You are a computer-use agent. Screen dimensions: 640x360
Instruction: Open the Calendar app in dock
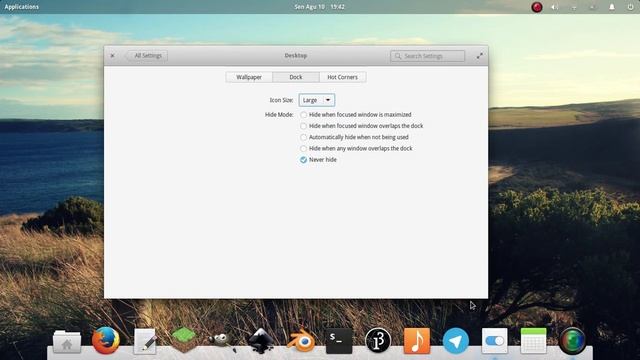click(533, 340)
